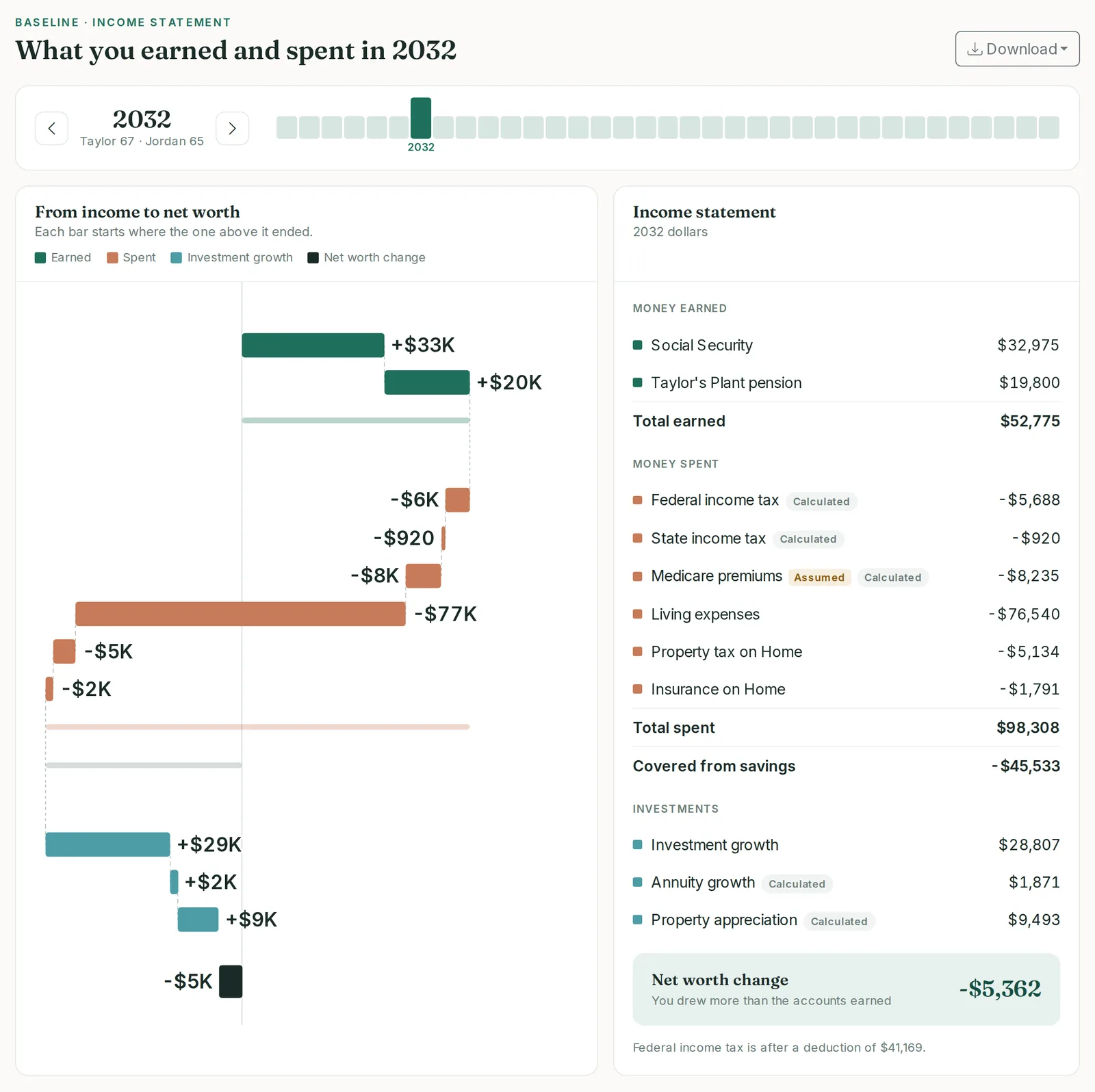1095x1092 pixels.
Task: Click the Investment growth legend swatch
Action: [177, 258]
